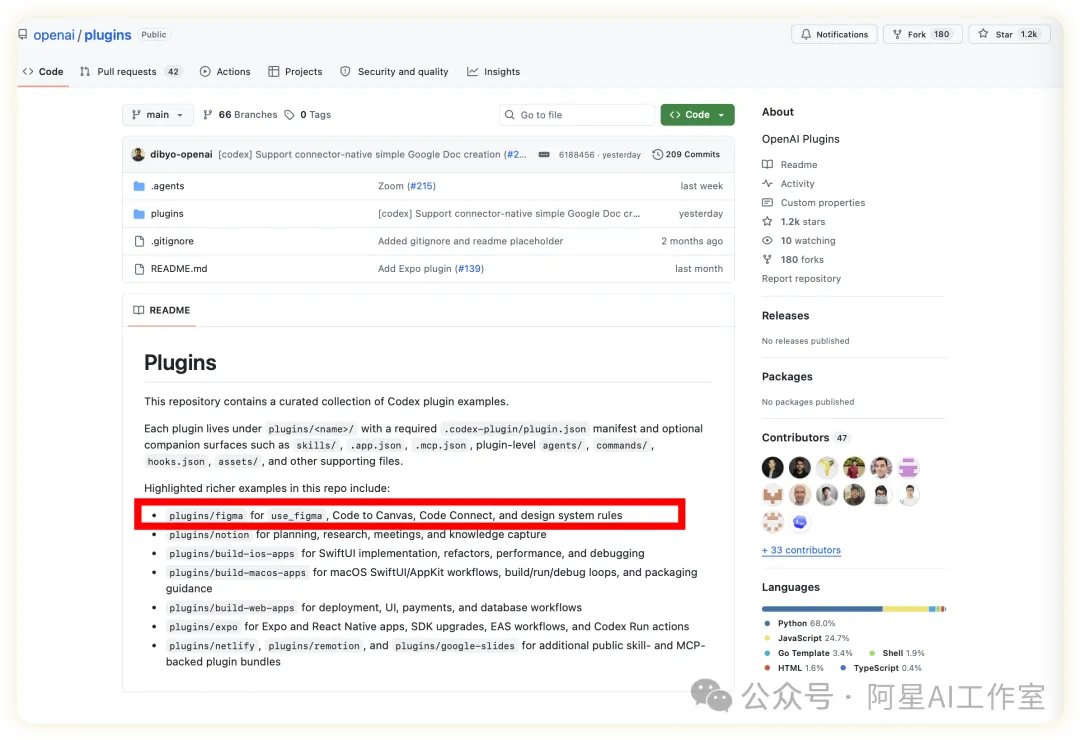Open the openai owner link

54,35
